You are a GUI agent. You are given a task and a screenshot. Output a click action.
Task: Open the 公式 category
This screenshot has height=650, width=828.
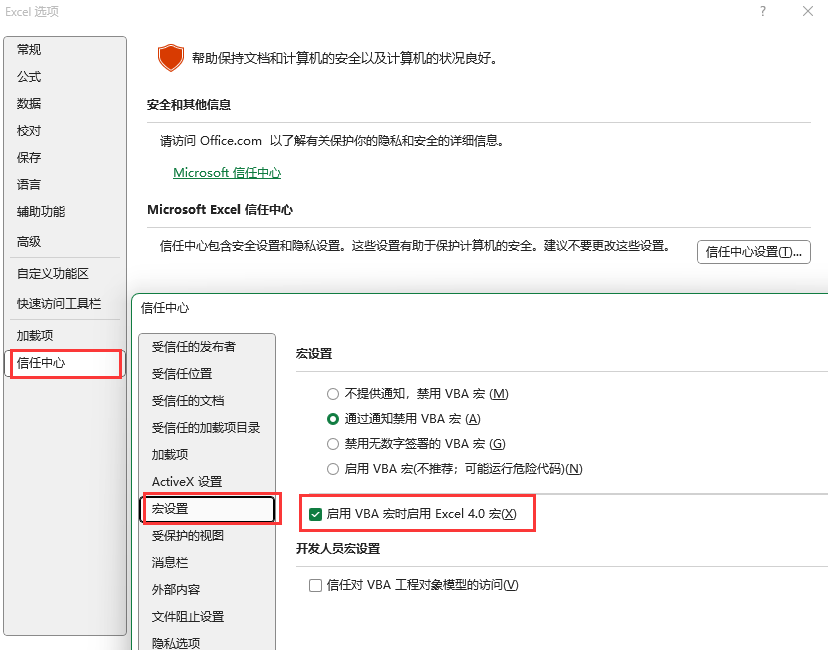coord(29,76)
